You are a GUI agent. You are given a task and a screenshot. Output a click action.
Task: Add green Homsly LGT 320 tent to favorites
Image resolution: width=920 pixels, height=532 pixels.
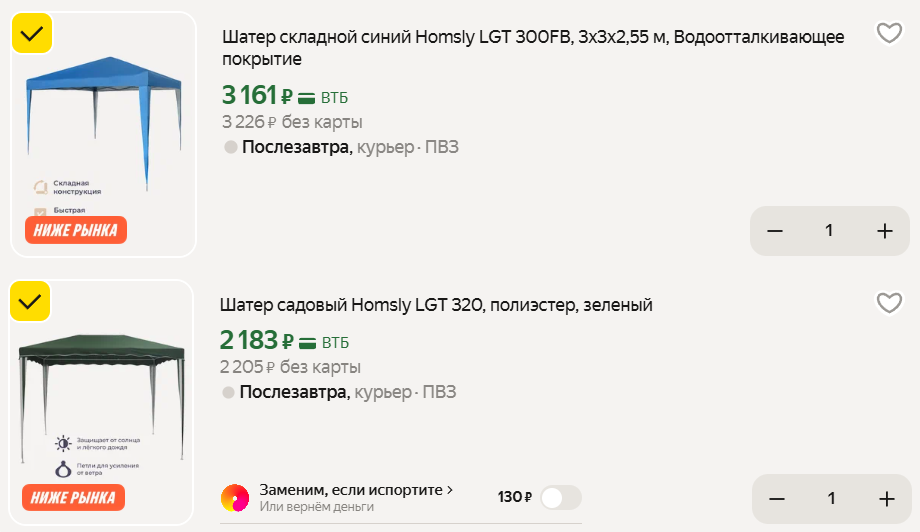[x=889, y=303]
